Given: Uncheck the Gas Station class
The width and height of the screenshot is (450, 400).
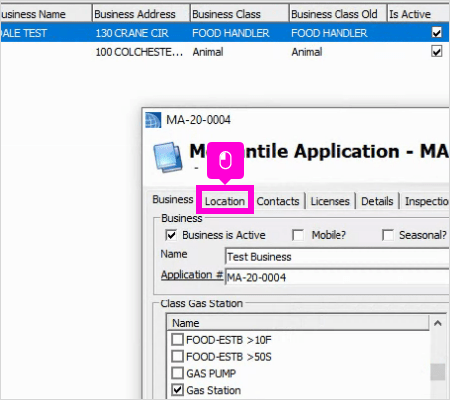Looking at the screenshot, I should point(177,390).
